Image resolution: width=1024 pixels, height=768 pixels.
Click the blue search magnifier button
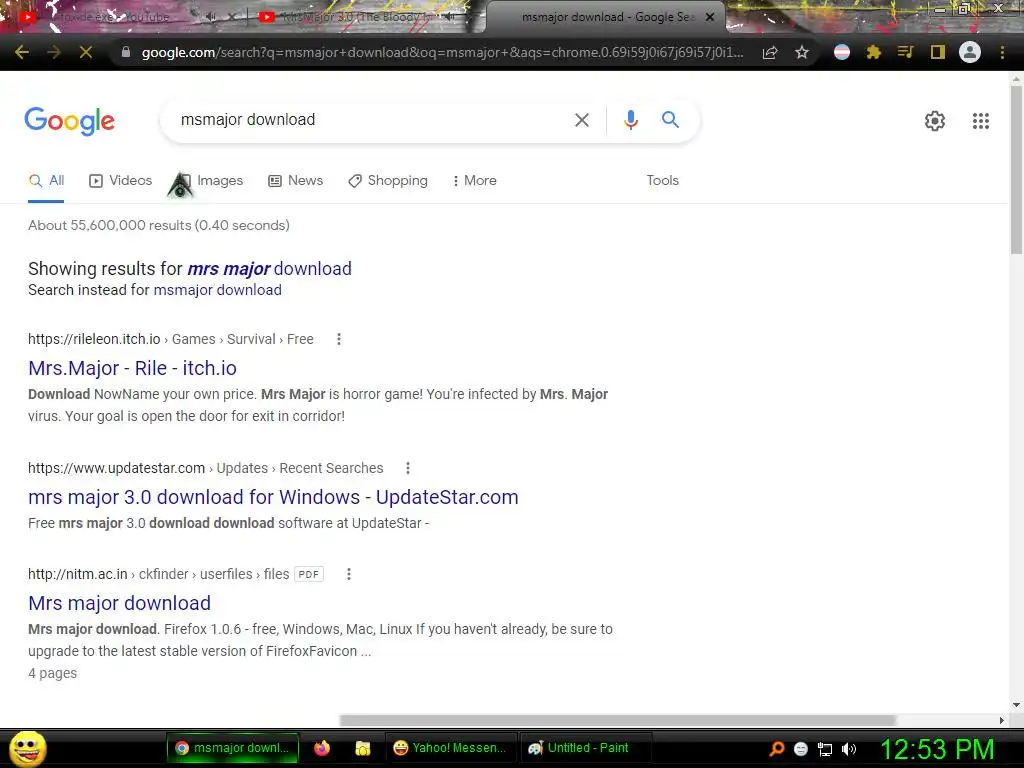pos(670,120)
